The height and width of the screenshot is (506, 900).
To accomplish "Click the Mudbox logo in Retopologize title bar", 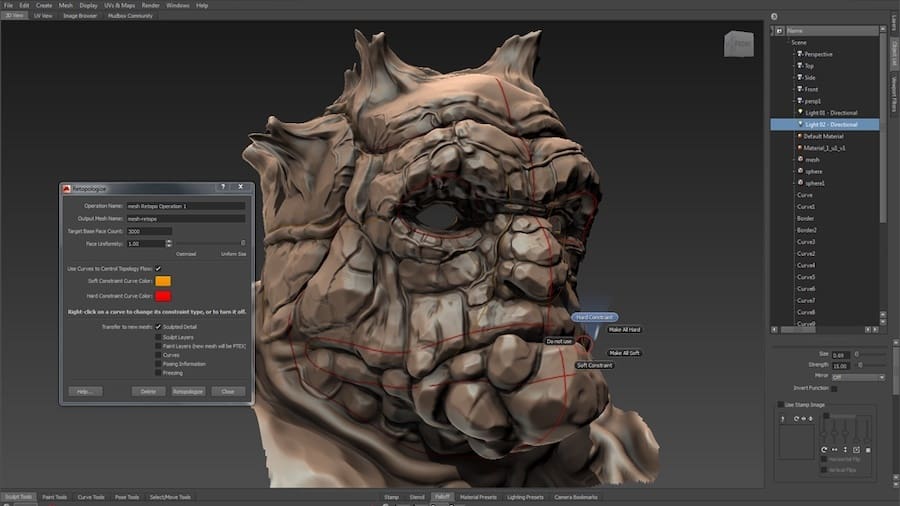I will 67,188.
